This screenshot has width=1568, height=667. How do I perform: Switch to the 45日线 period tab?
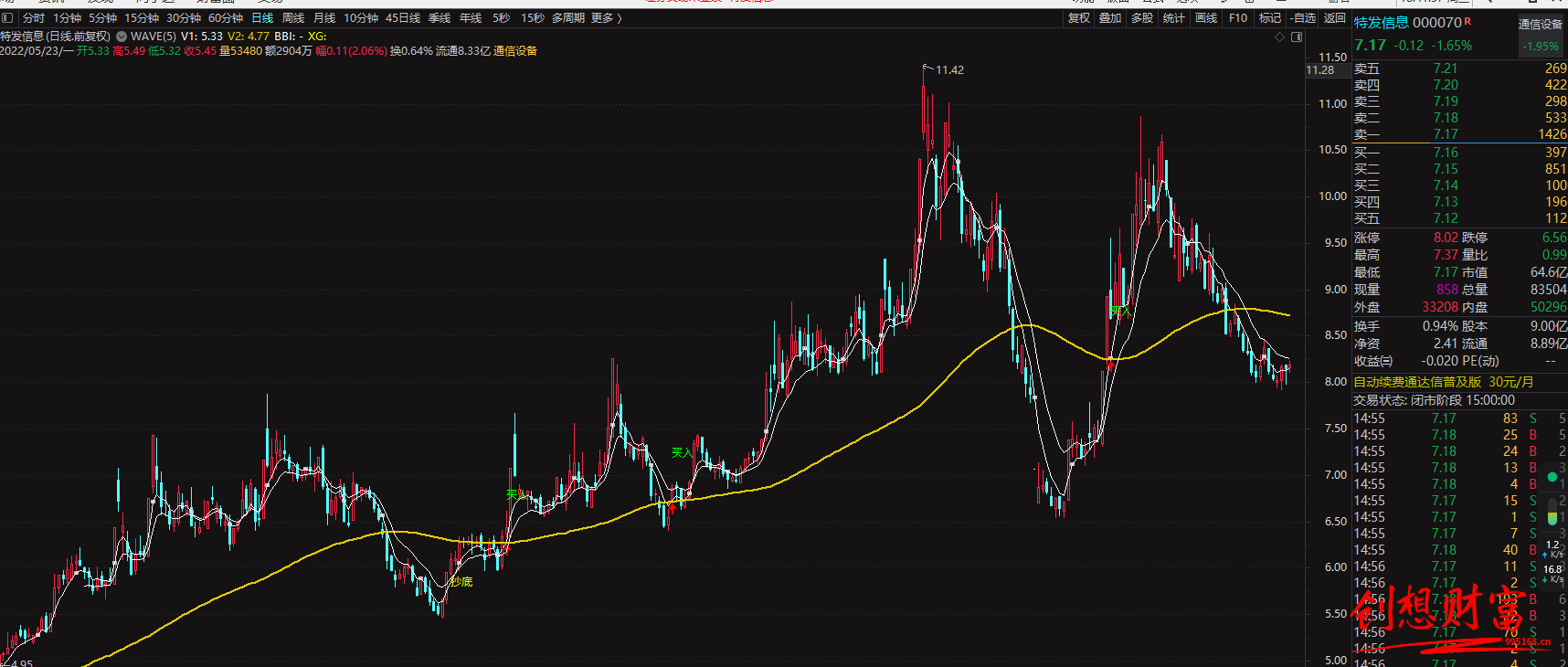(403, 18)
